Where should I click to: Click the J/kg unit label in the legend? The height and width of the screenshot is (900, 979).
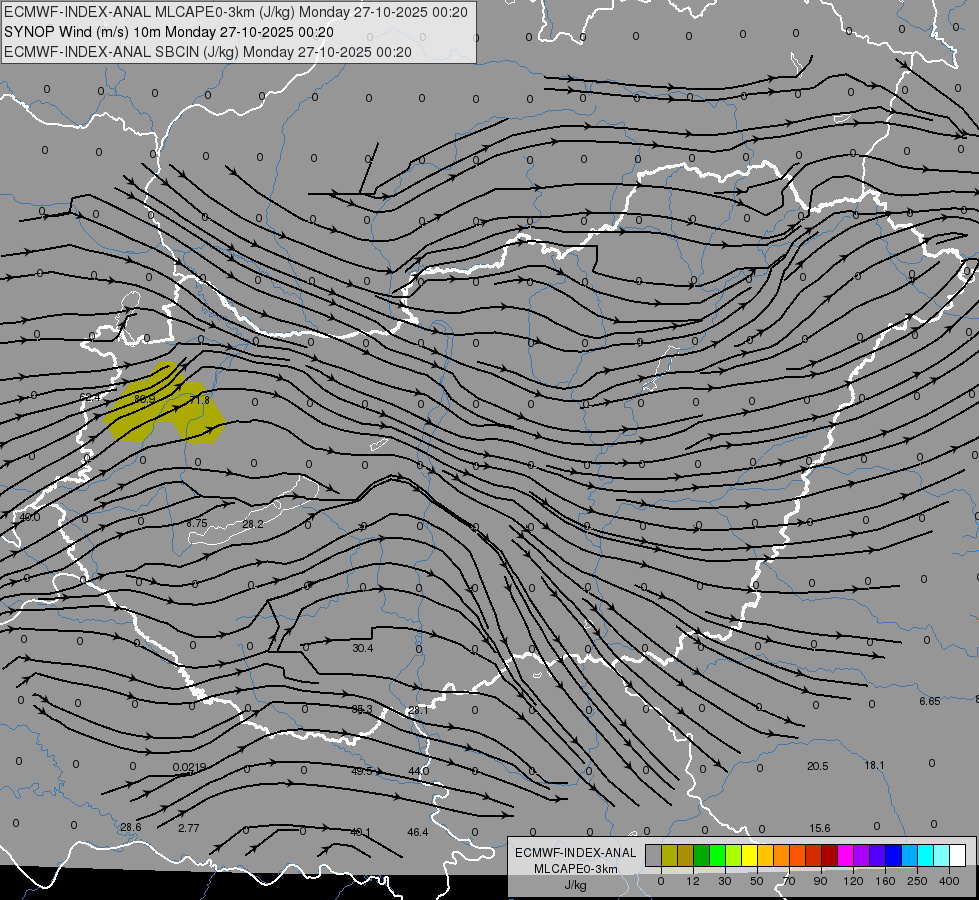pos(576,885)
